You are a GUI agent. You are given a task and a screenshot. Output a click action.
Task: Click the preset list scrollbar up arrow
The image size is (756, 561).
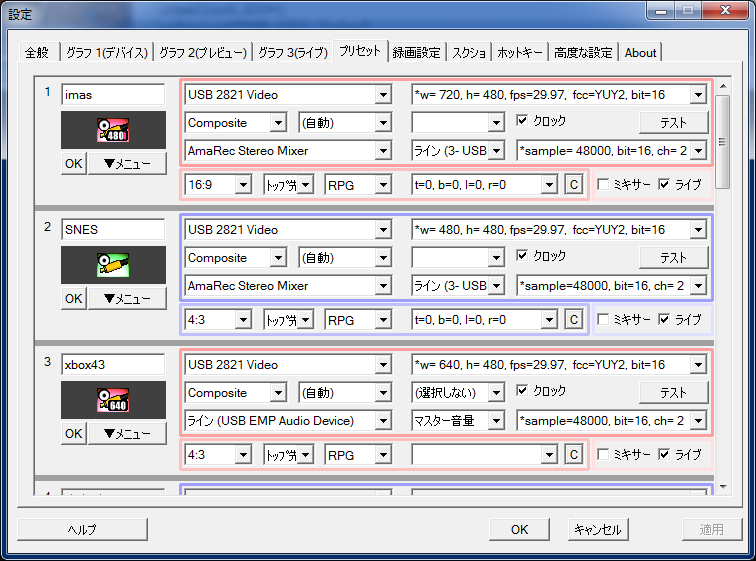tap(723, 86)
